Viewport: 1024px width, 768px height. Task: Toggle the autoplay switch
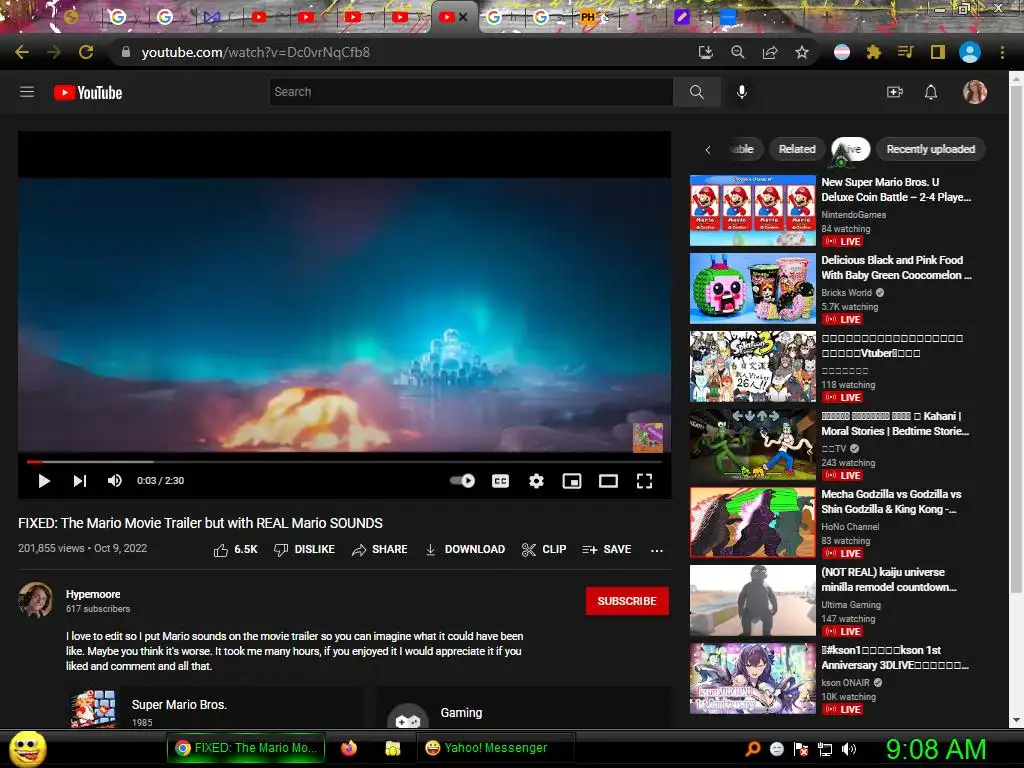coord(462,481)
